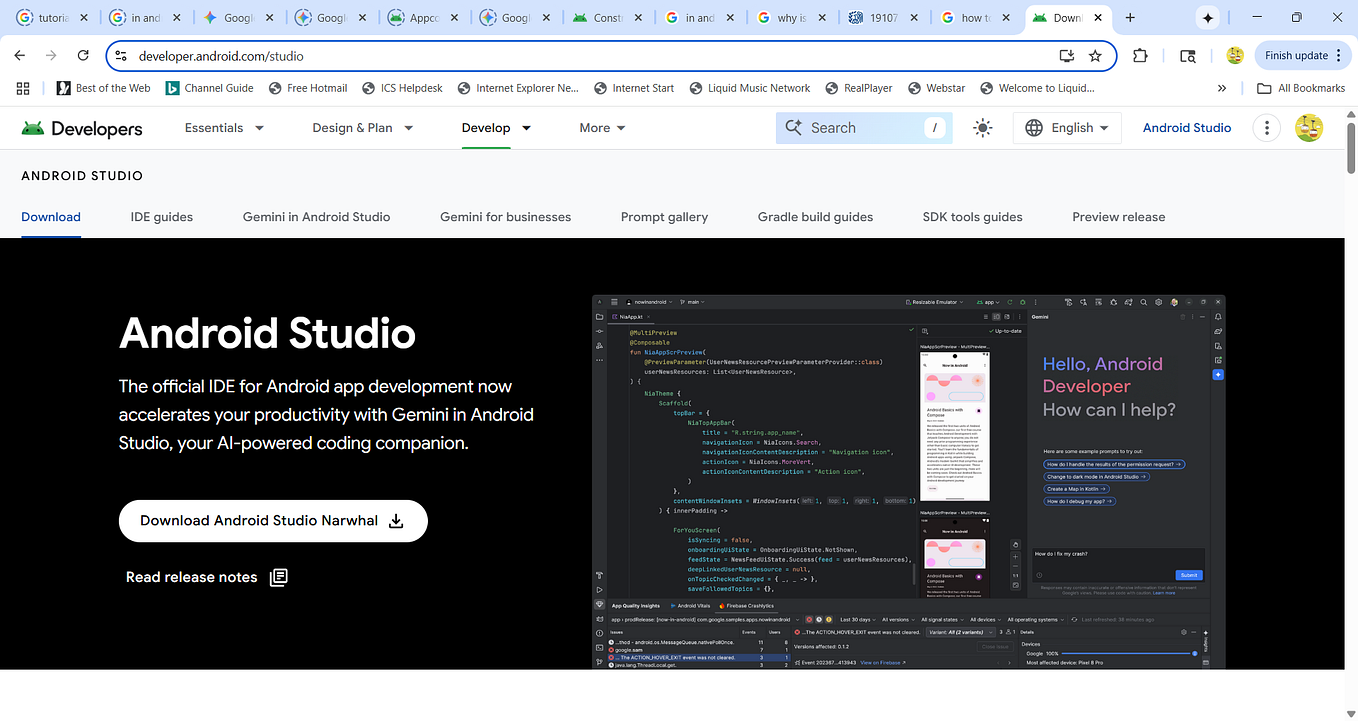Screen dimensions: 1358x721
Task: Click the extensions puzzle icon
Action: [1140, 56]
